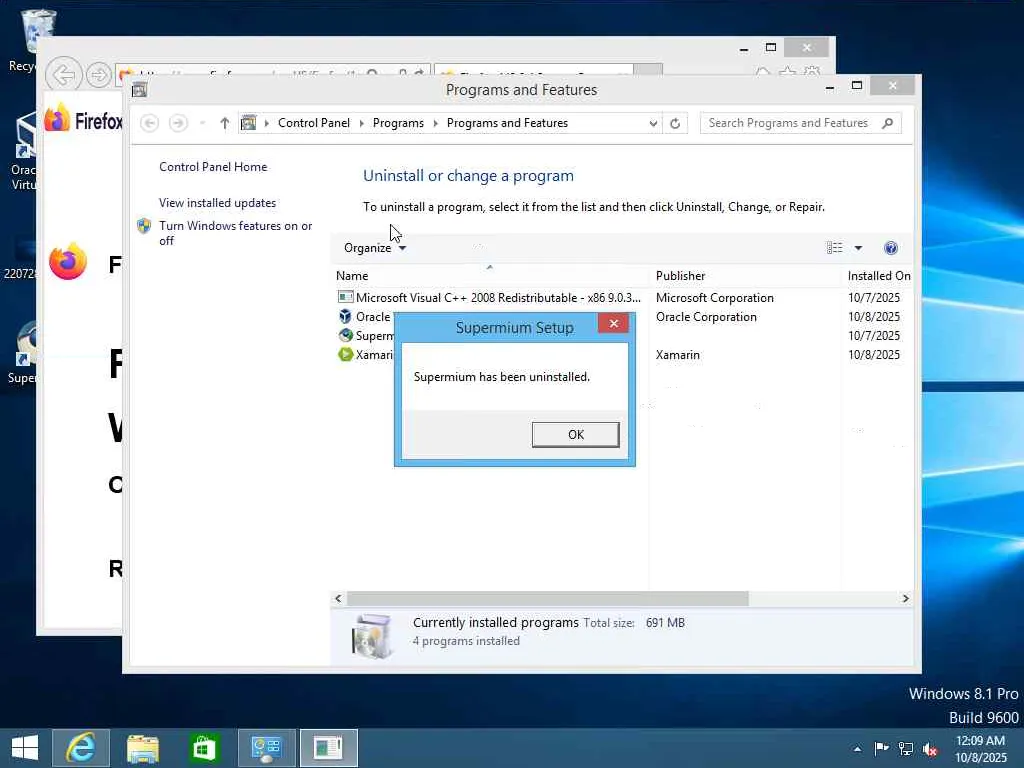Select the Xamarin publisher cell

pos(677,354)
